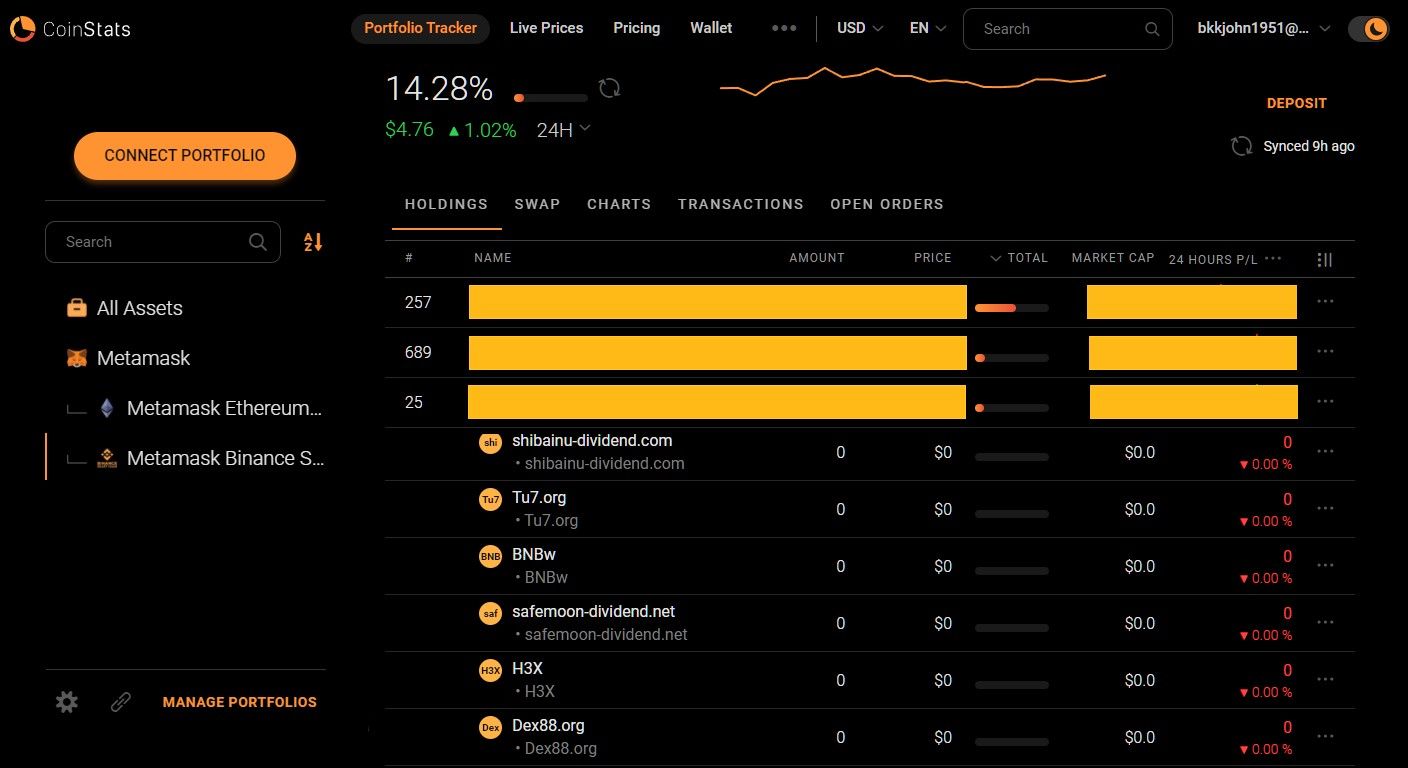Click the BNB coin icon of BNBw
Screen dimensions: 1408x768
click(490, 557)
